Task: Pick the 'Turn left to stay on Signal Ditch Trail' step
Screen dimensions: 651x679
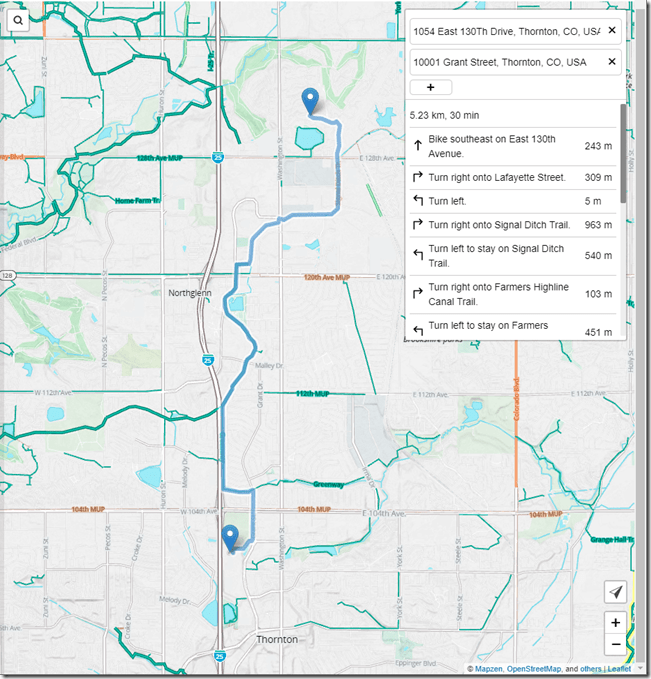Action: pyautogui.click(x=505, y=255)
